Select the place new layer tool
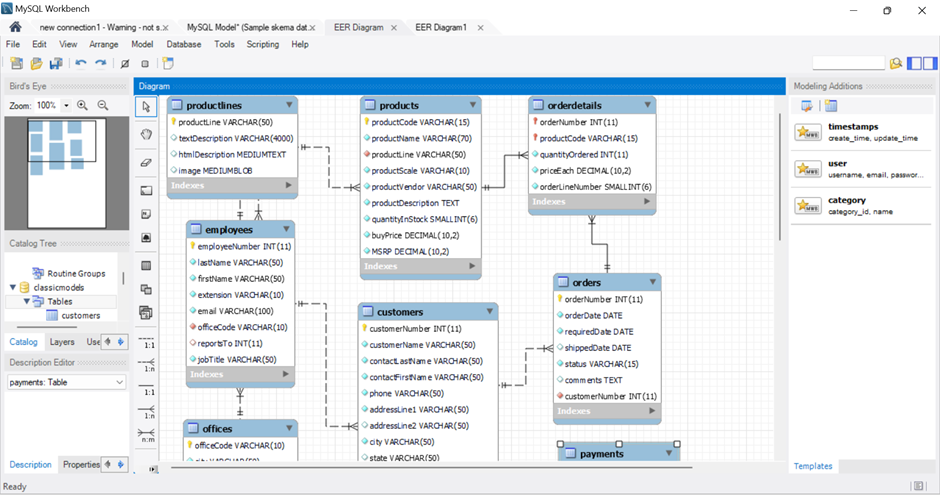940x495 pixels. 146,191
